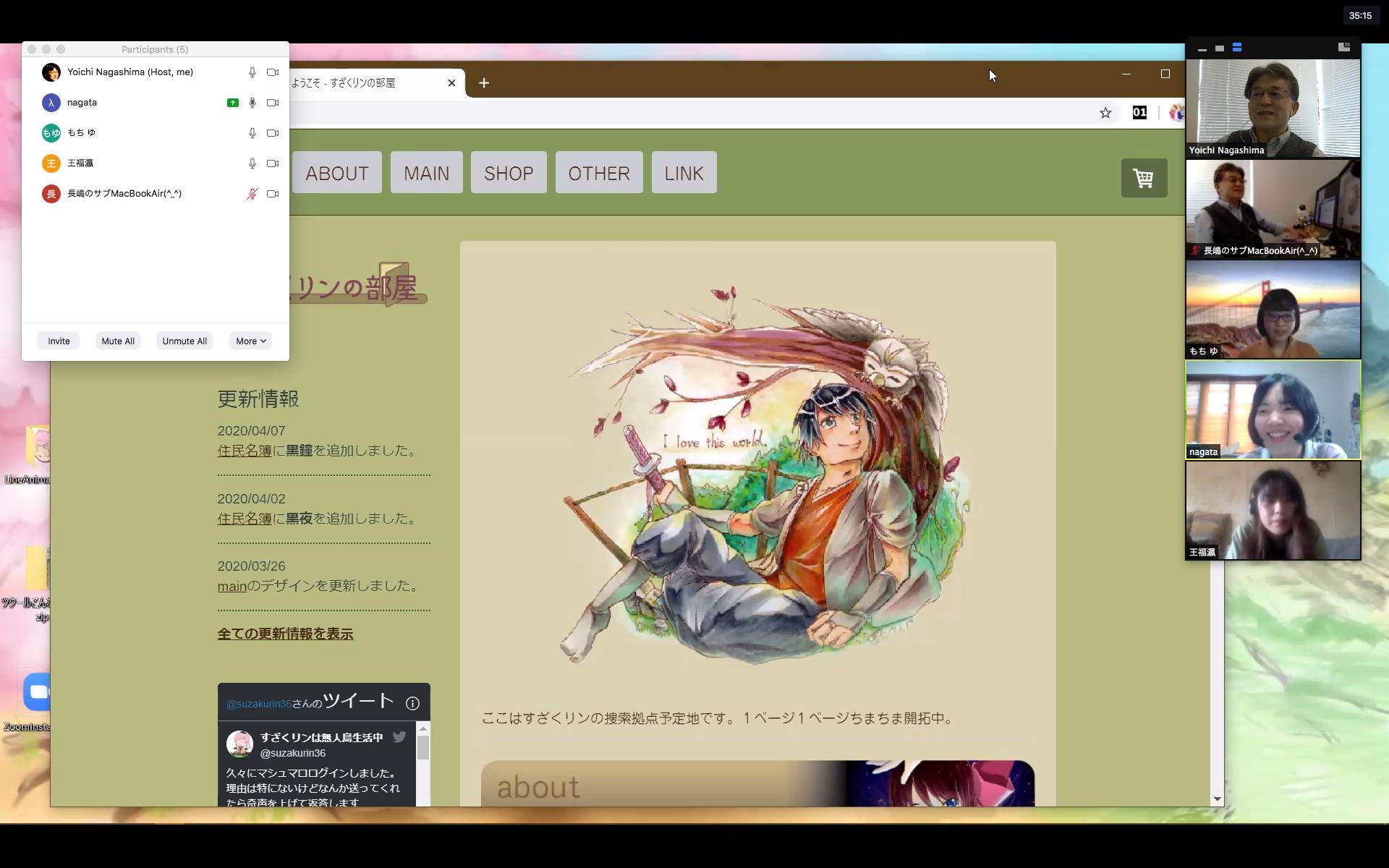
Task: Expand the More dropdown in Participants panel
Action: (x=250, y=341)
